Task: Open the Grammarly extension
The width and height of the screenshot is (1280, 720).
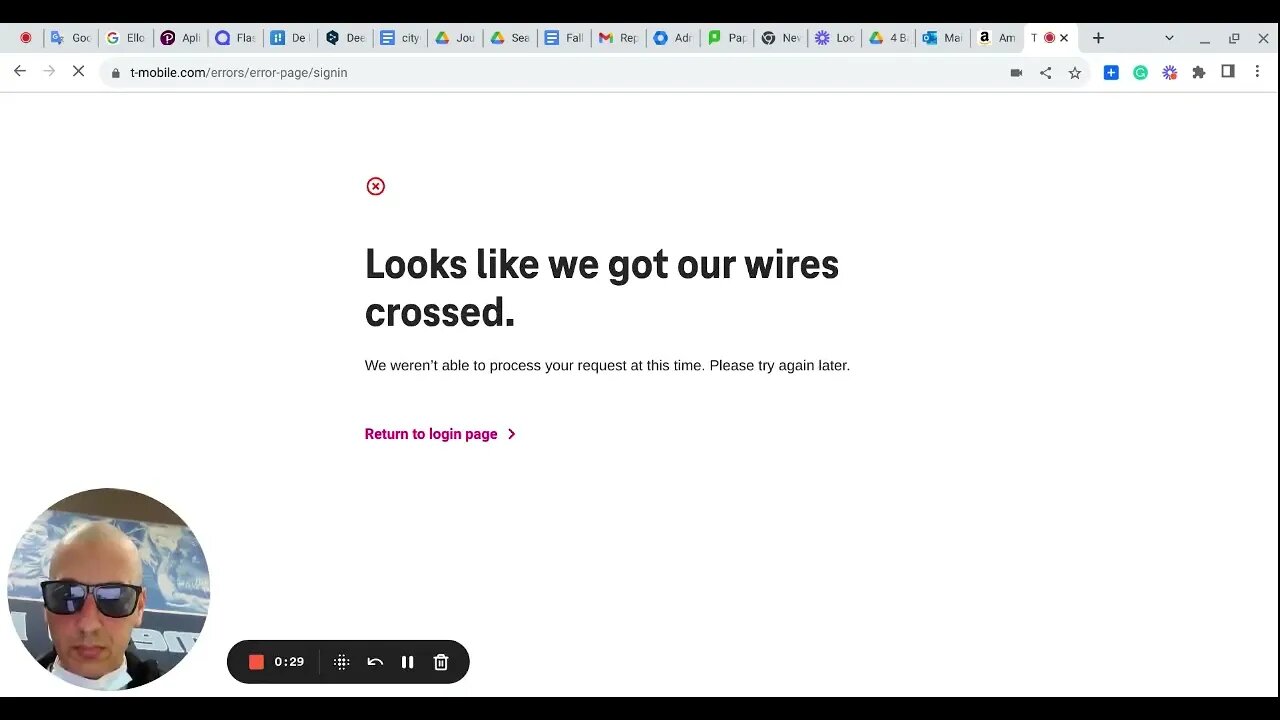Action: click(x=1140, y=72)
